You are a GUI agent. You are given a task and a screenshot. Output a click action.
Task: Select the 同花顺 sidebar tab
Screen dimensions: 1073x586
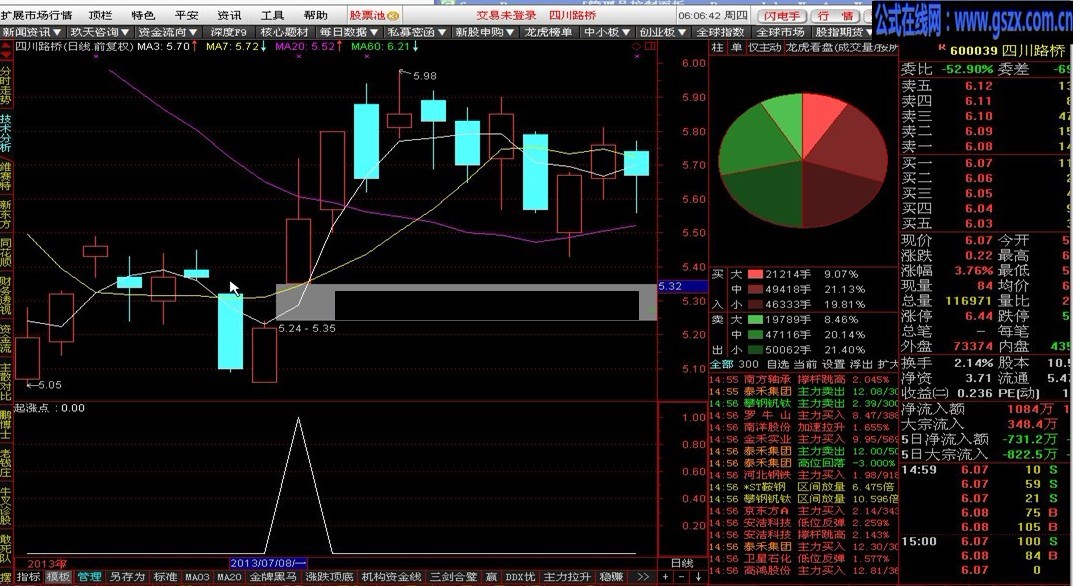tap(5, 252)
